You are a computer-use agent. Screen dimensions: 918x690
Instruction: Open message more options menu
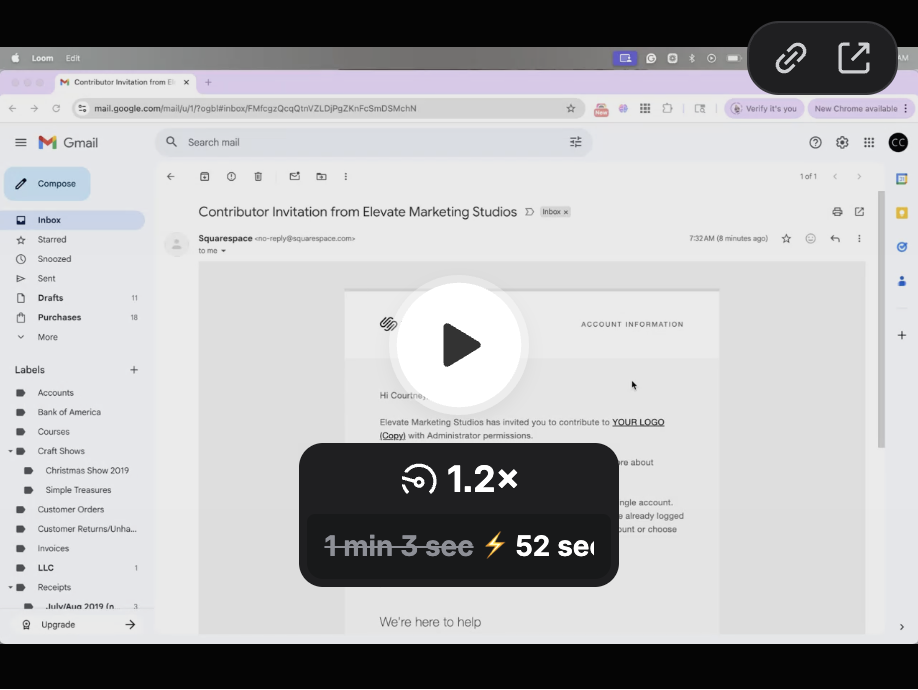pos(859,239)
